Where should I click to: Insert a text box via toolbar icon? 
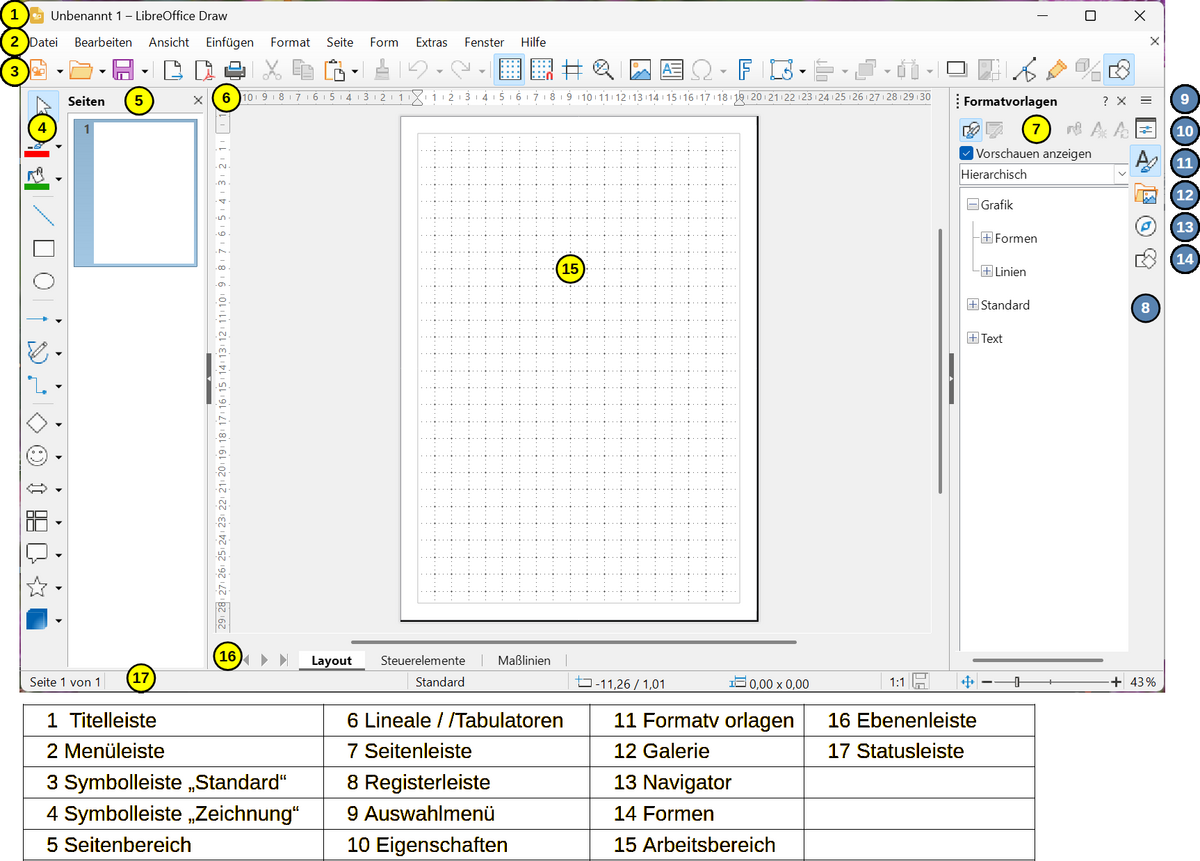(671, 70)
